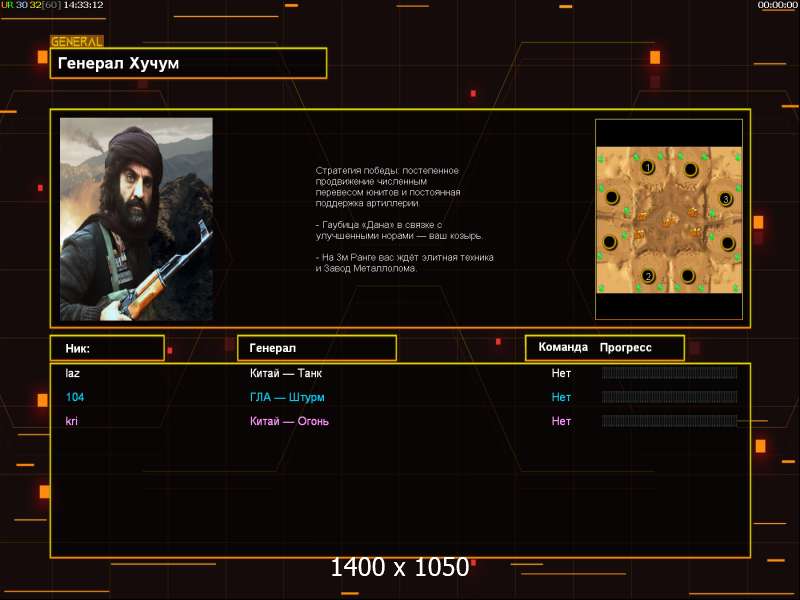Click the unnumbered start spot below position 3
The height and width of the screenshot is (600, 800).
[727, 243]
